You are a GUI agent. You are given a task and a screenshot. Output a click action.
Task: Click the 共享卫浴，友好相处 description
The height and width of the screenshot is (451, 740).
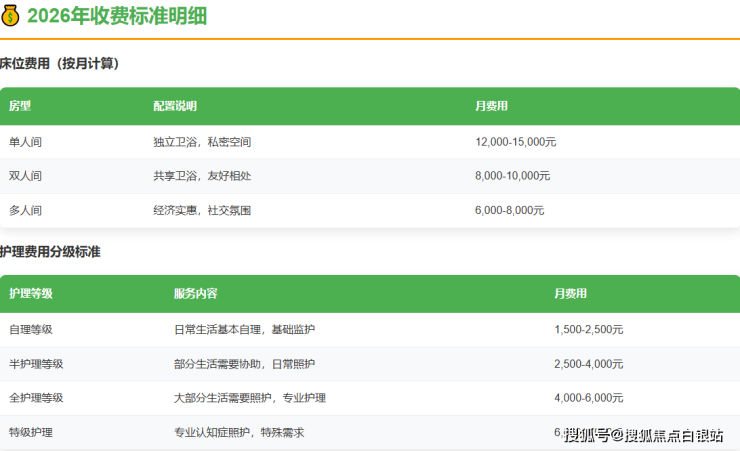pos(202,176)
